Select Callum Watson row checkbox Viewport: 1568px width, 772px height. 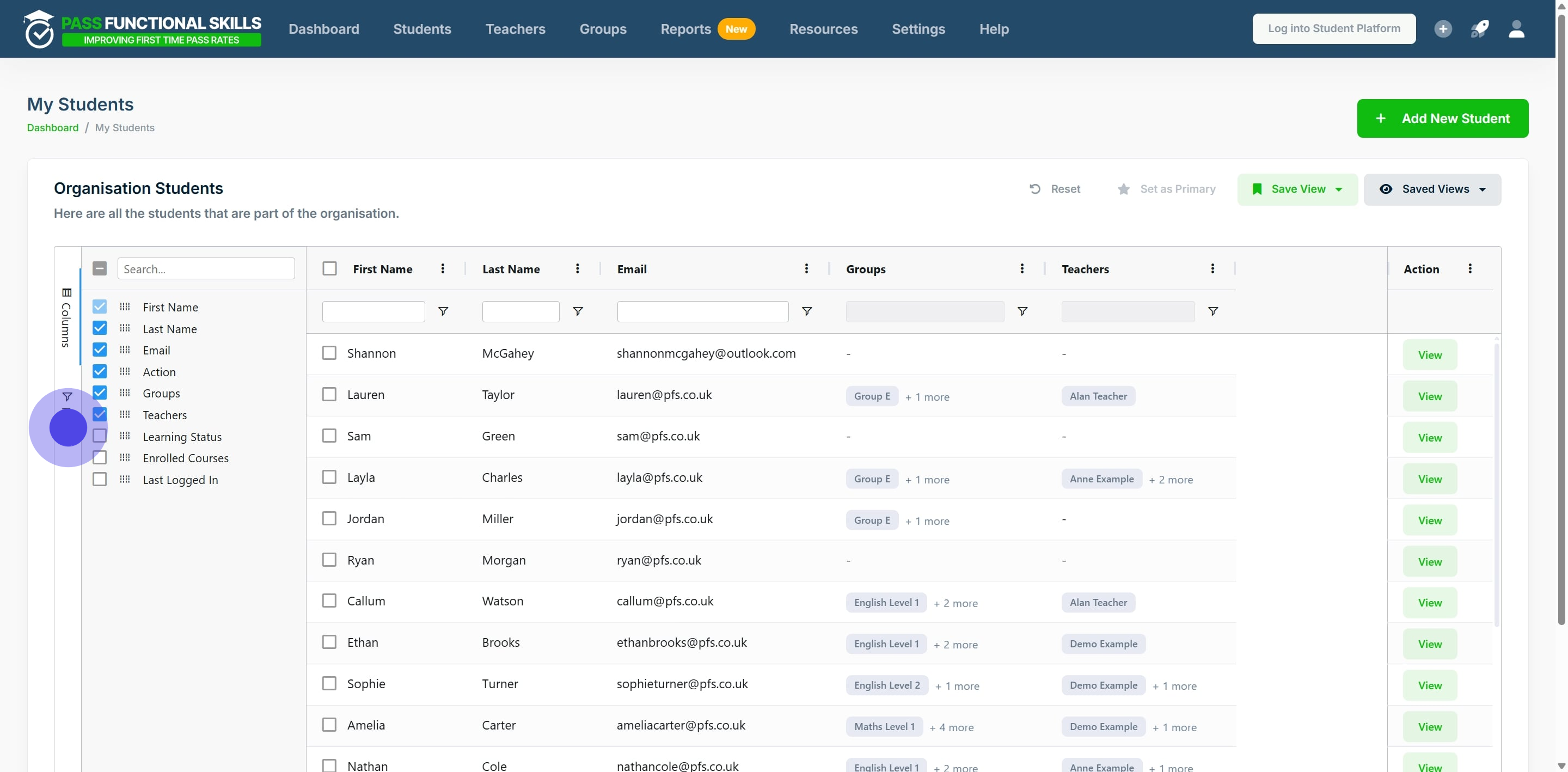[x=329, y=601]
